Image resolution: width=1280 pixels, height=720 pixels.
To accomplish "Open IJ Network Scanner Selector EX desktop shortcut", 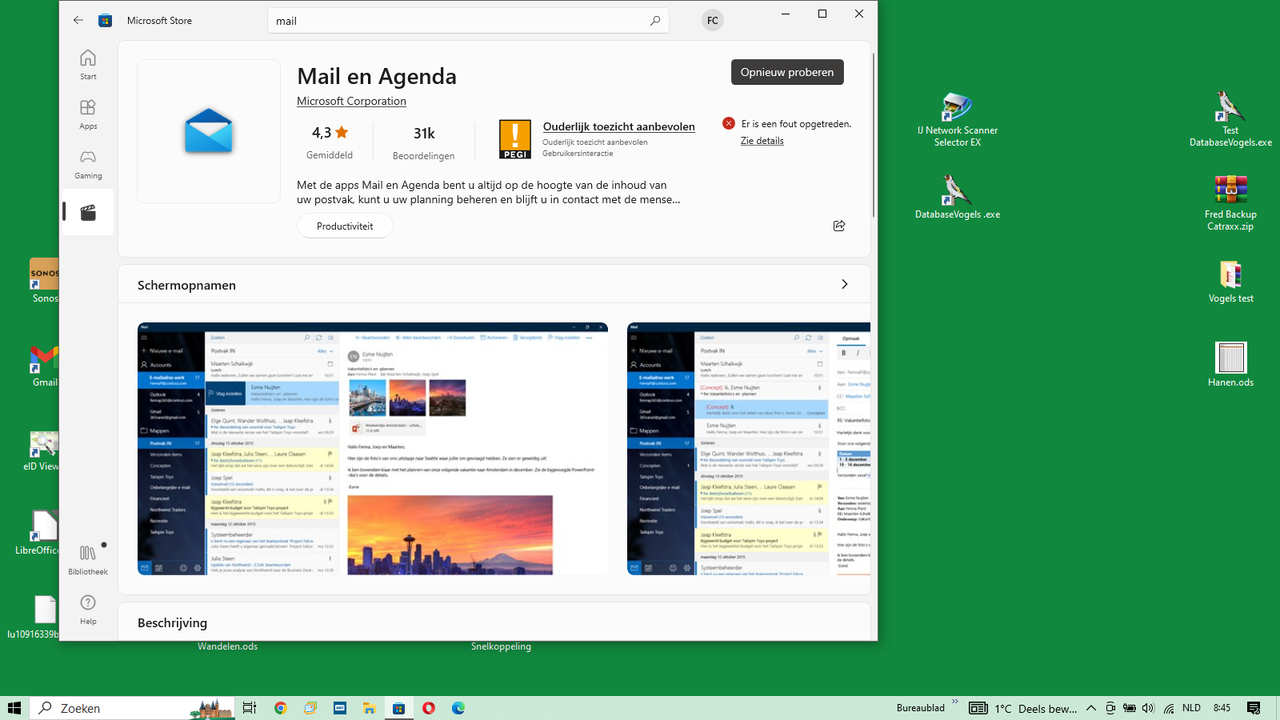I will pos(957,120).
